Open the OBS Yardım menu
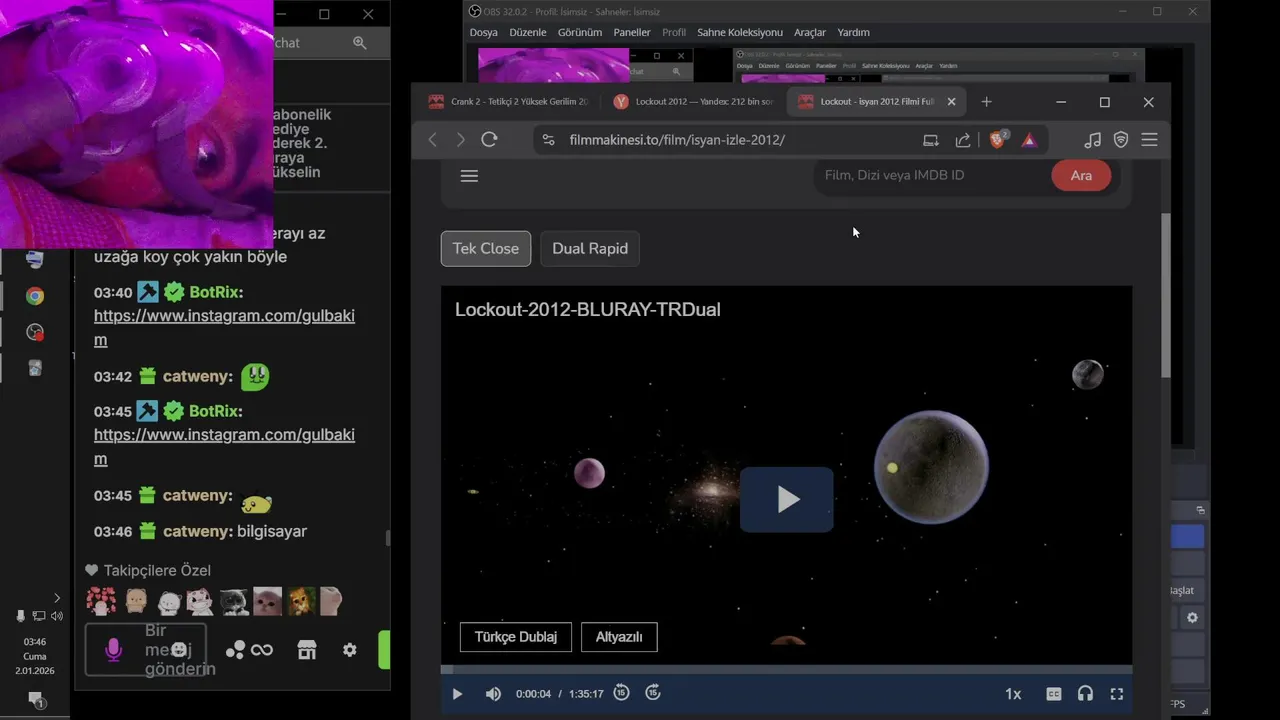The width and height of the screenshot is (1280, 720). click(853, 32)
